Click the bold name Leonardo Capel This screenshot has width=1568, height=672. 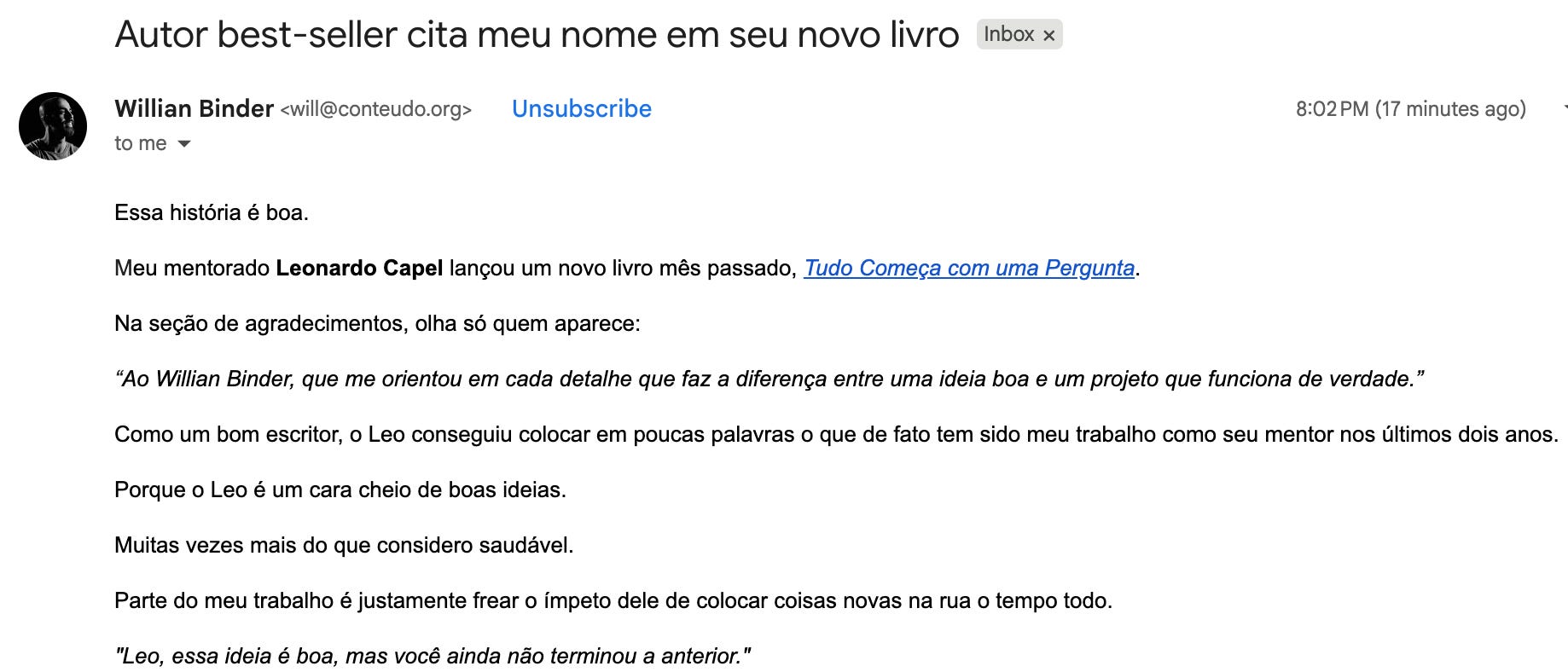[359, 268]
